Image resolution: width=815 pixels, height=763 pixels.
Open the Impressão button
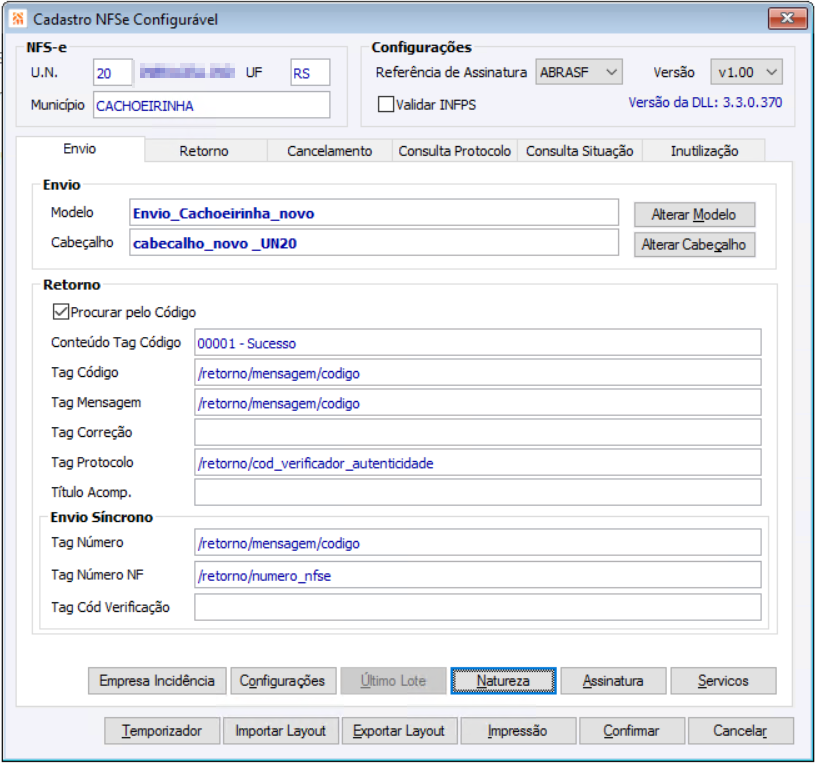point(518,731)
